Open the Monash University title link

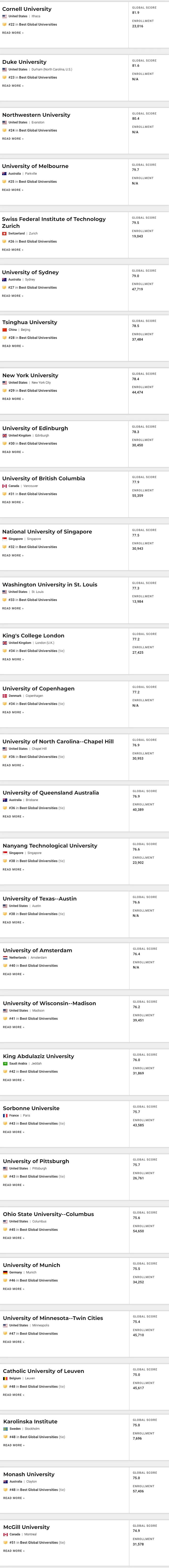click(x=28, y=1474)
